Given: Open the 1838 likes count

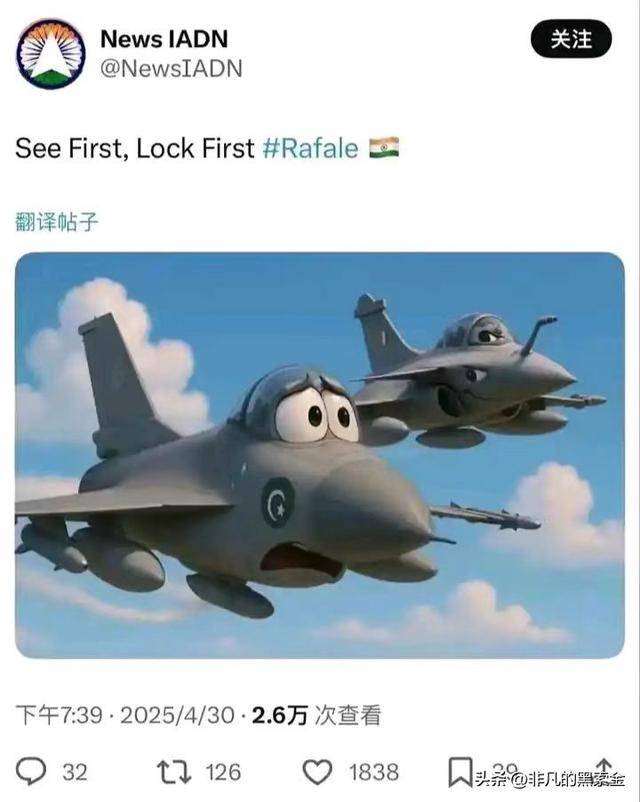Looking at the screenshot, I should tap(373, 772).
